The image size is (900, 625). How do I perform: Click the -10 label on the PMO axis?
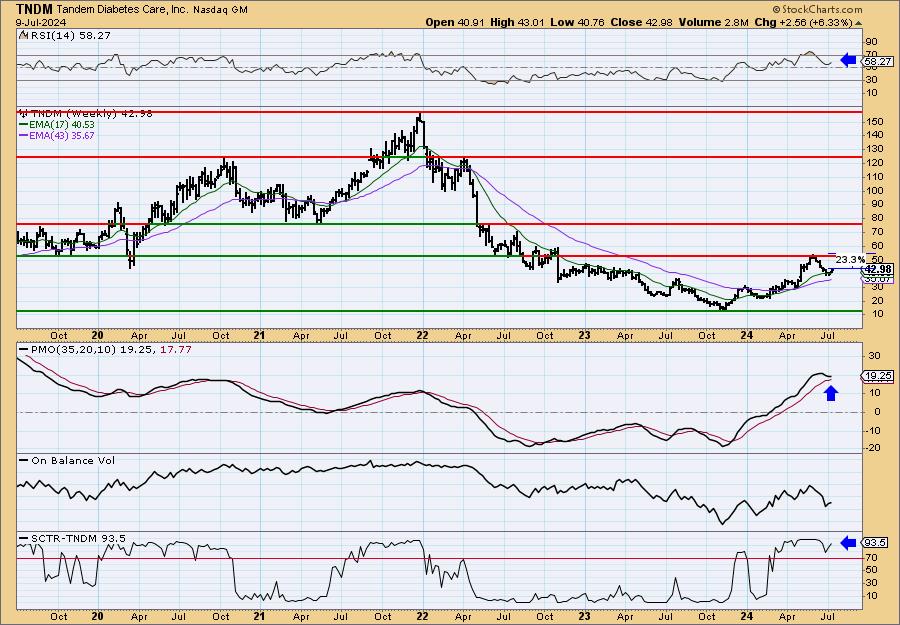click(x=871, y=430)
